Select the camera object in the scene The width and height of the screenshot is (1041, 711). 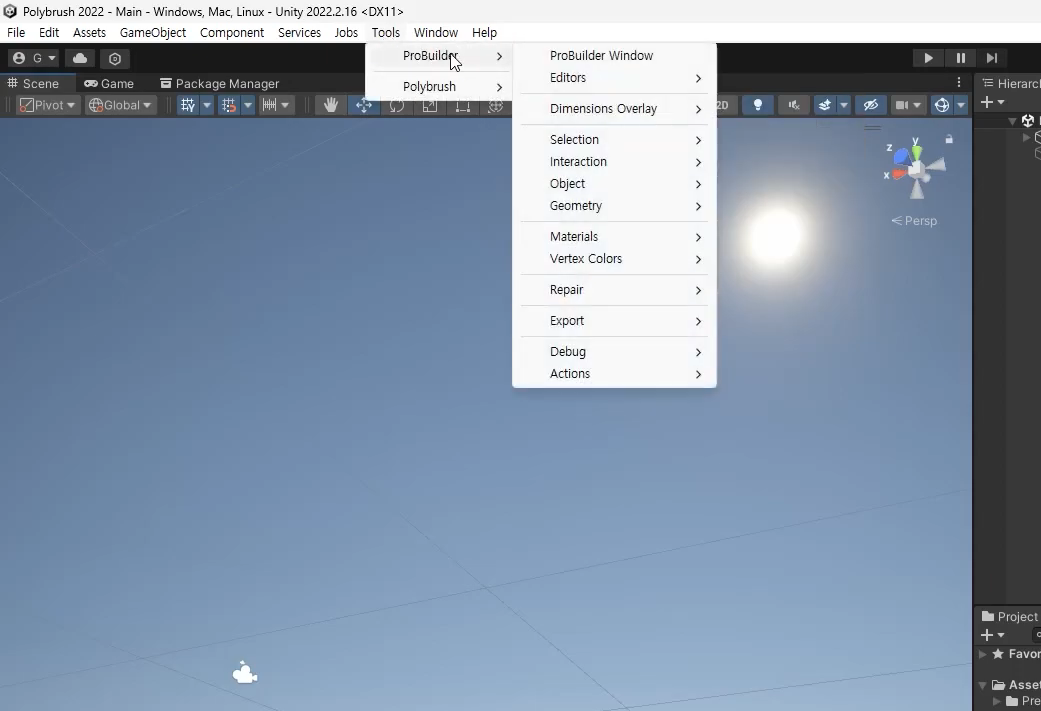coord(245,673)
